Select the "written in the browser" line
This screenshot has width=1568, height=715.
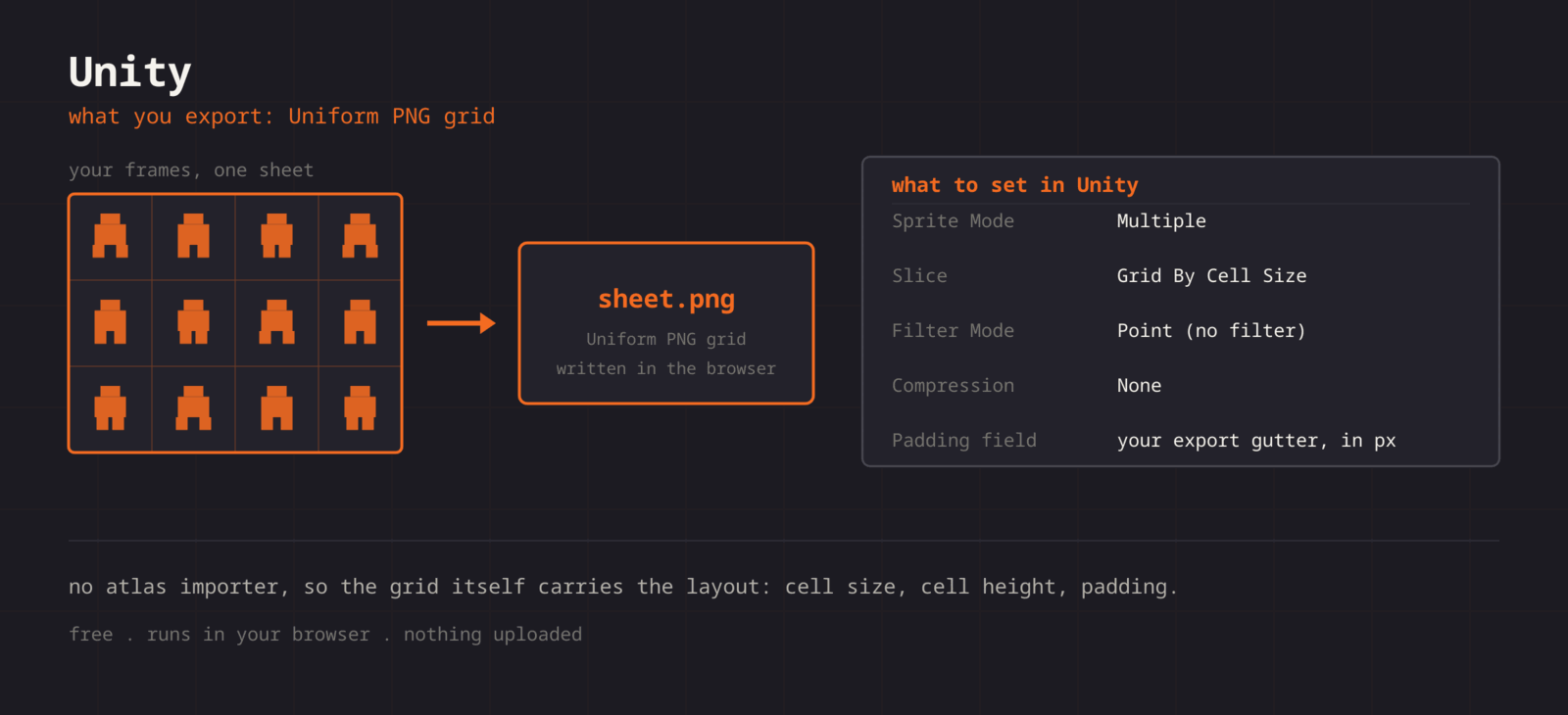(x=666, y=368)
